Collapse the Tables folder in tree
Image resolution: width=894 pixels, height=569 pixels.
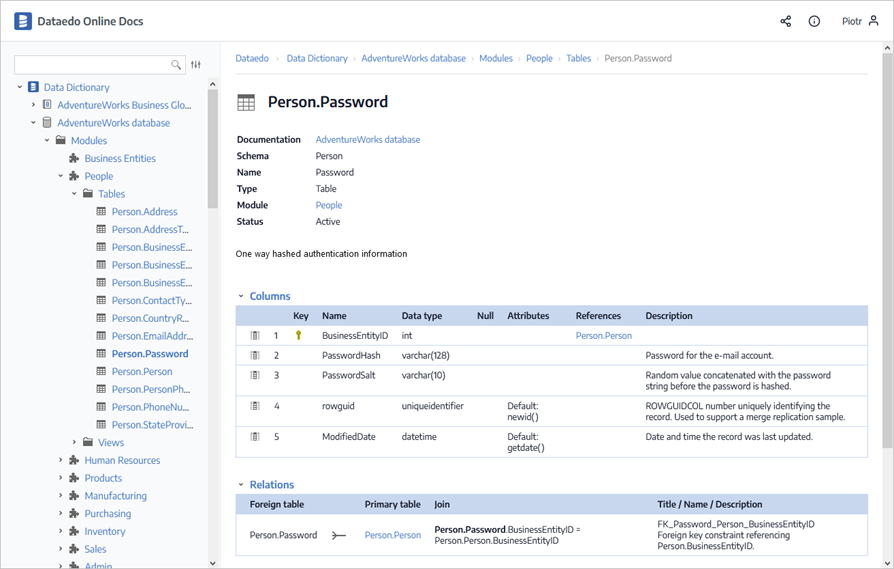[74, 194]
